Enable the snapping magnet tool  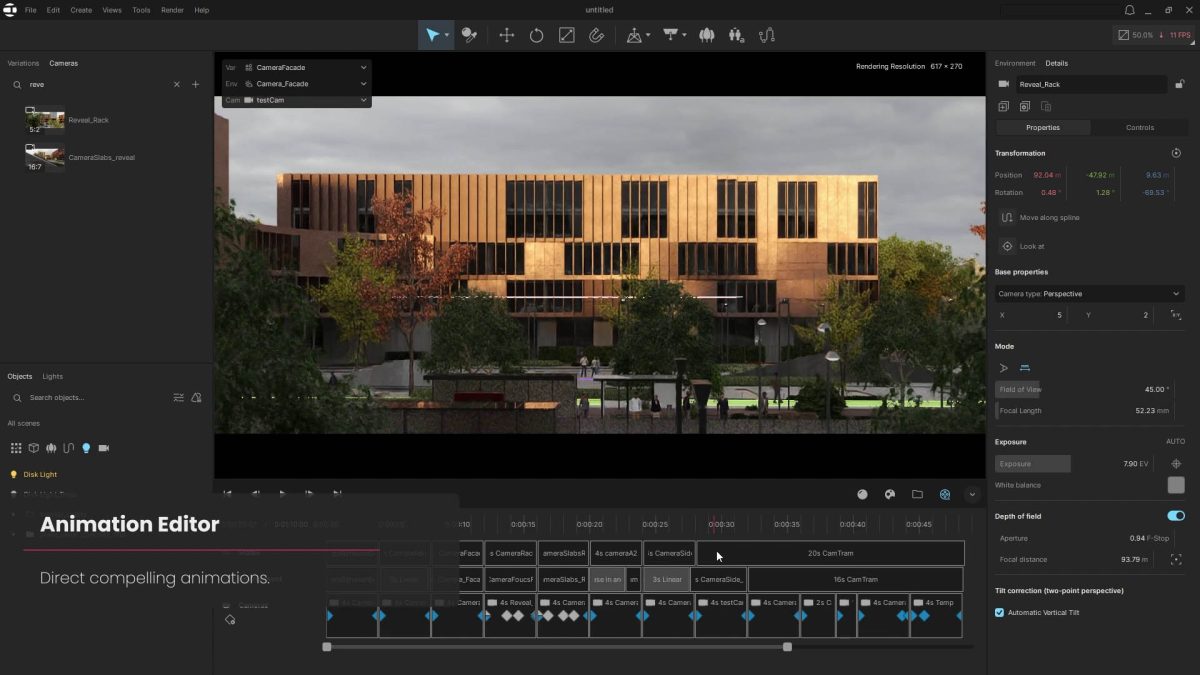click(x=597, y=35)
